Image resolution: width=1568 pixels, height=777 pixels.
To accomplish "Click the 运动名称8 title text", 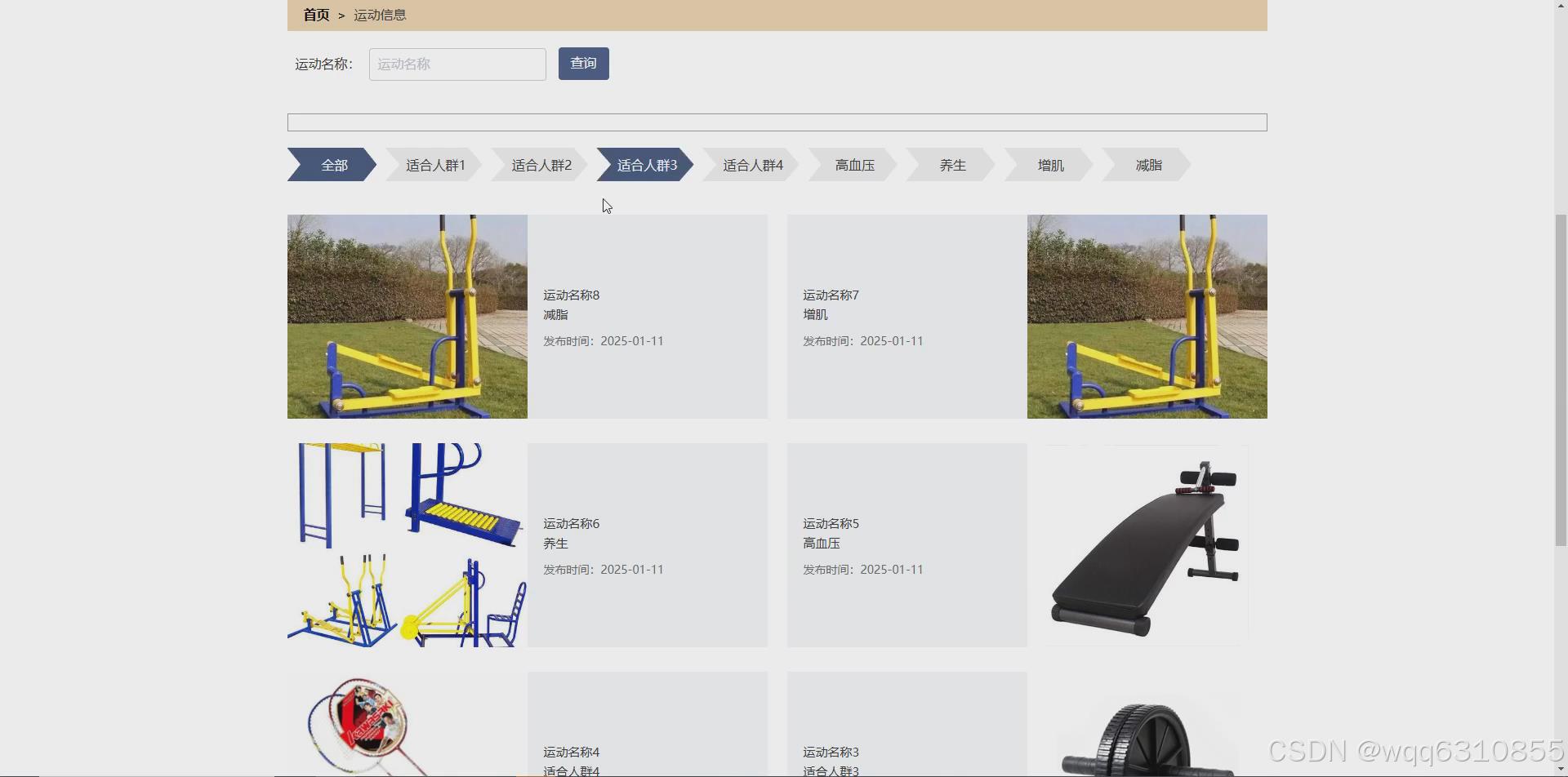I will (572, 295).
